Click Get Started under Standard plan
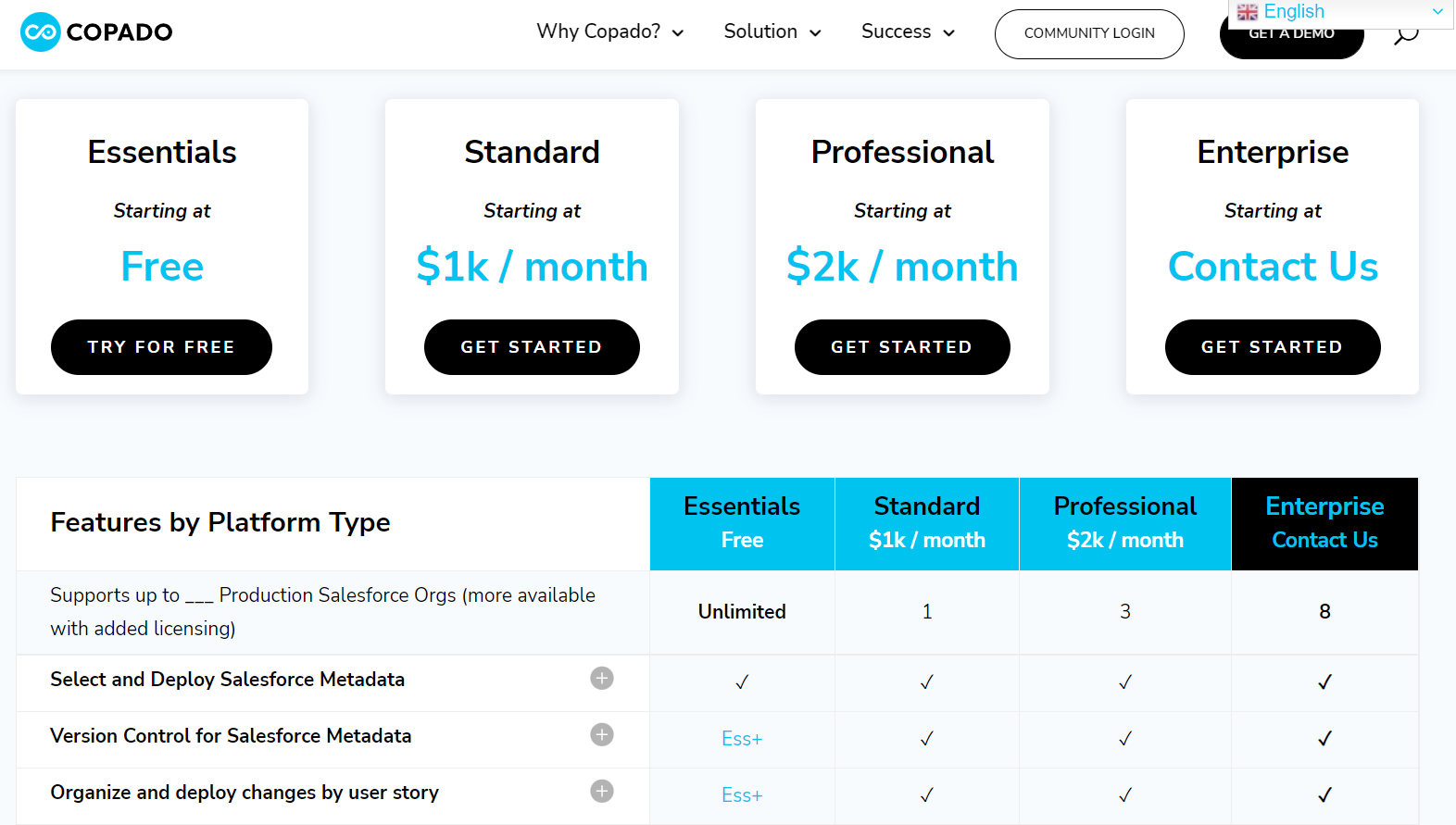Viewport: 1456px width, 825px height. coord(532,347)
